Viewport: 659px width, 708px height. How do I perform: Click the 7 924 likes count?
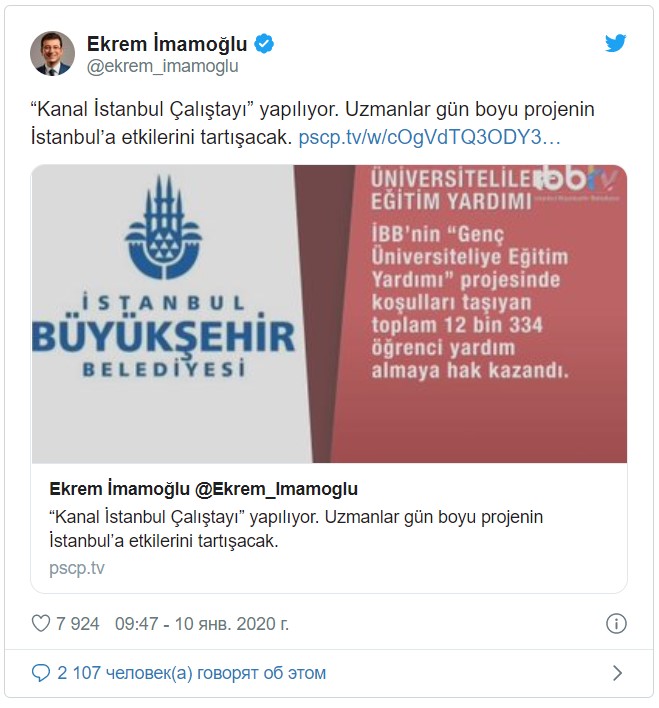(x=77, y=624)
